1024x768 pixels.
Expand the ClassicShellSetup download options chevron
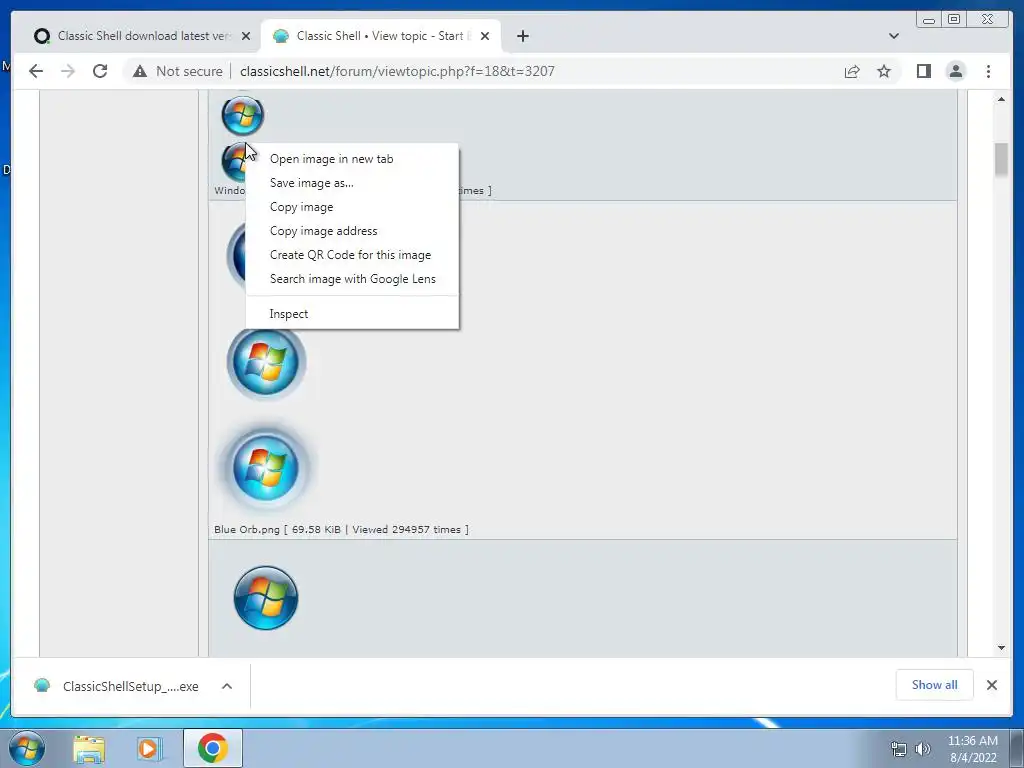click(227, 686)
